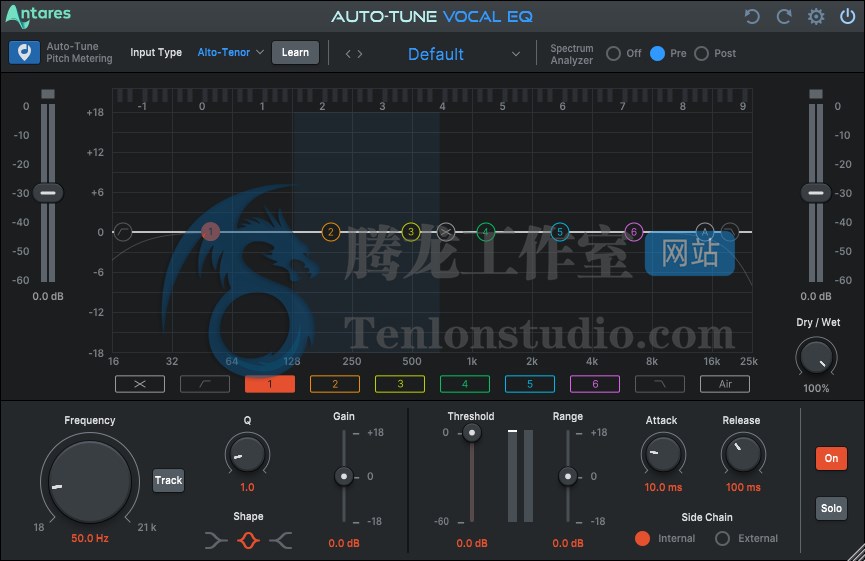This screenshot has height=561, width=865.
Task: Click the Antares logo
Action: (38, 16)
